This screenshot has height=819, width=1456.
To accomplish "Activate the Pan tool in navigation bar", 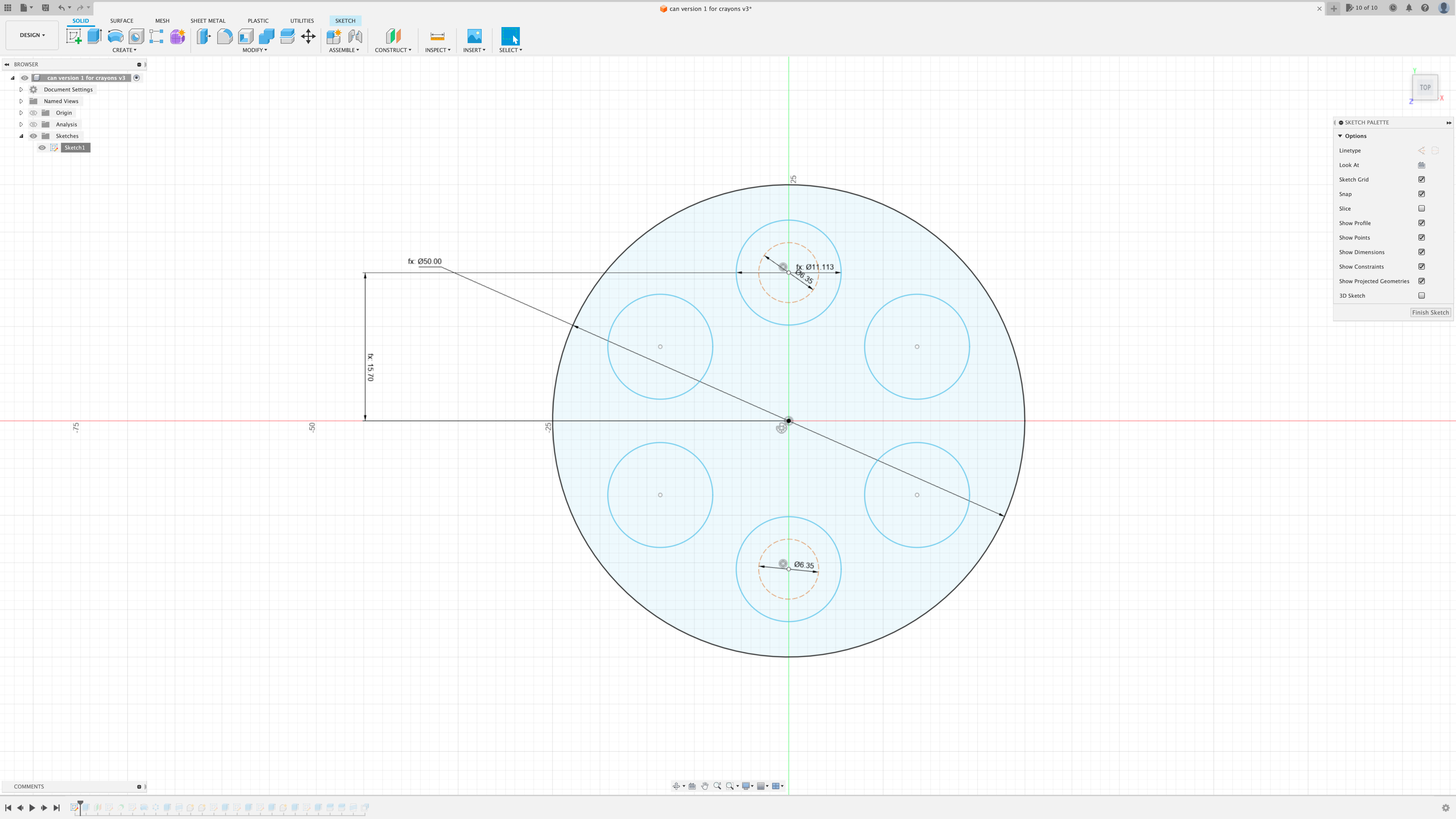I will pyautogui.click(x=705, y=786).
